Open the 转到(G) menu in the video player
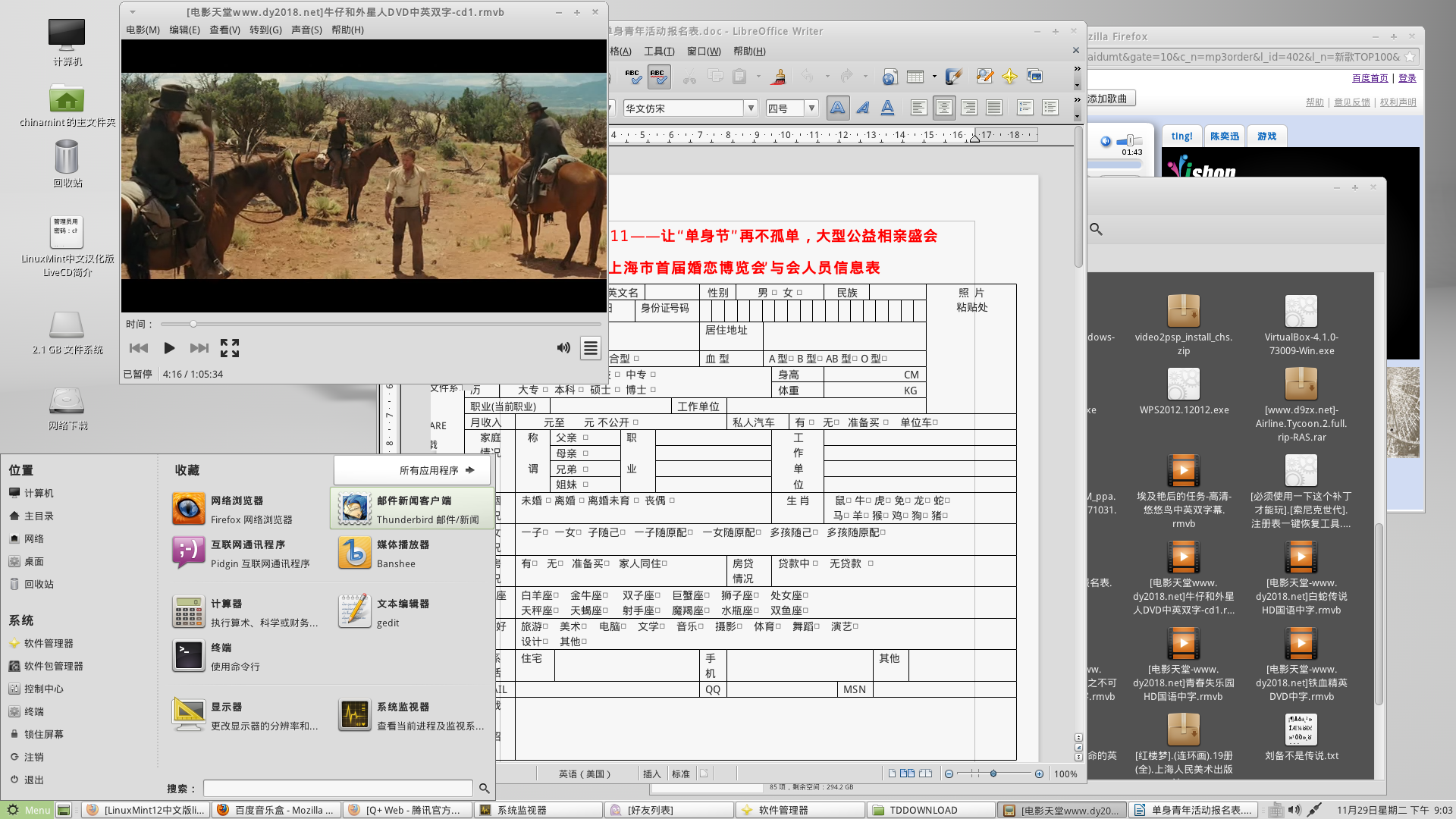 click(265, 30)
